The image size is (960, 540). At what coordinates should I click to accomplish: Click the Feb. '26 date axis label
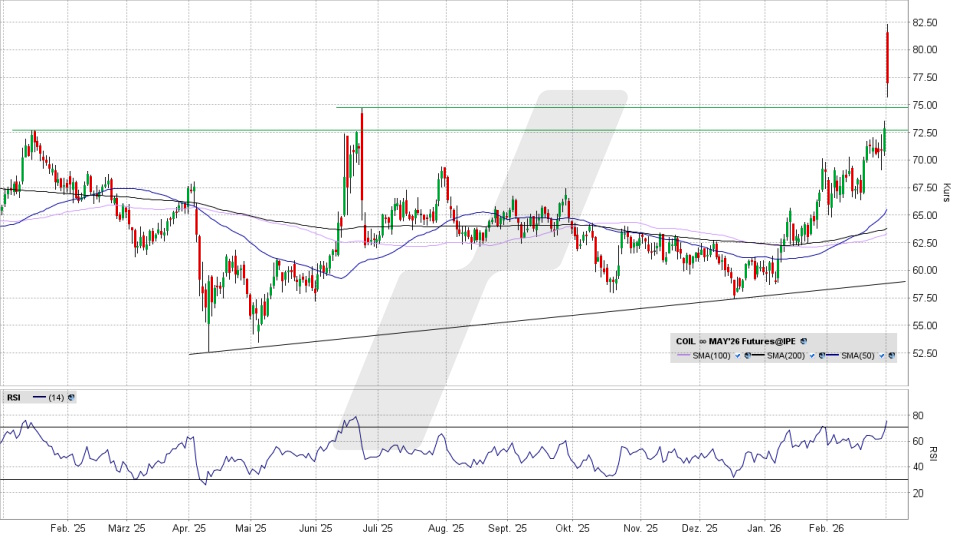tap(827, 528)
